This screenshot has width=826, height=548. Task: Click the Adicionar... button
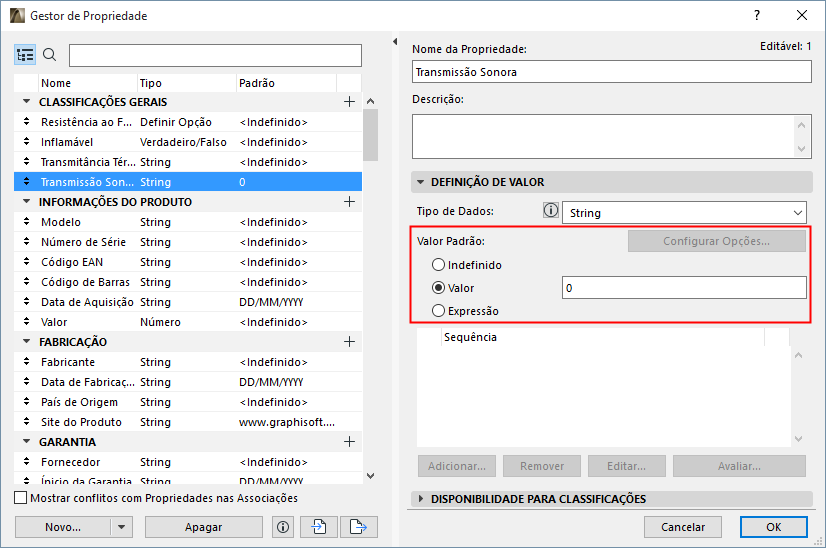457,466
